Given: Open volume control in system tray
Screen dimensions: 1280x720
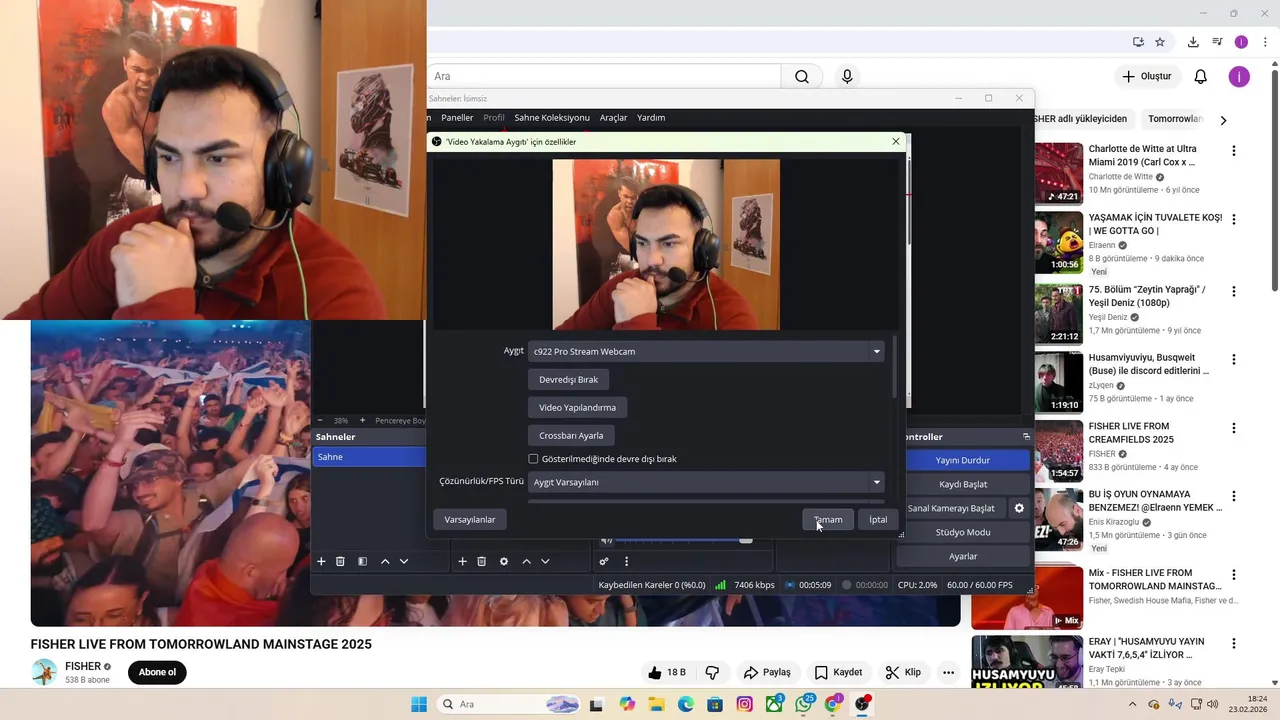Looking at the screenshot, I should pos(1213,704).
